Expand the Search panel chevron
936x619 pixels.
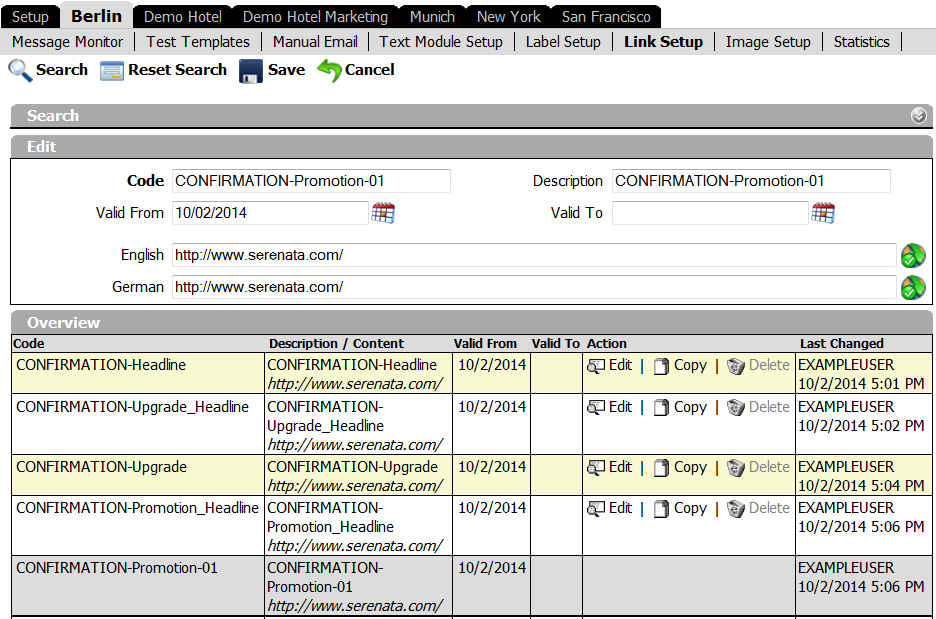pyautogui.click(x=919, y=116)
